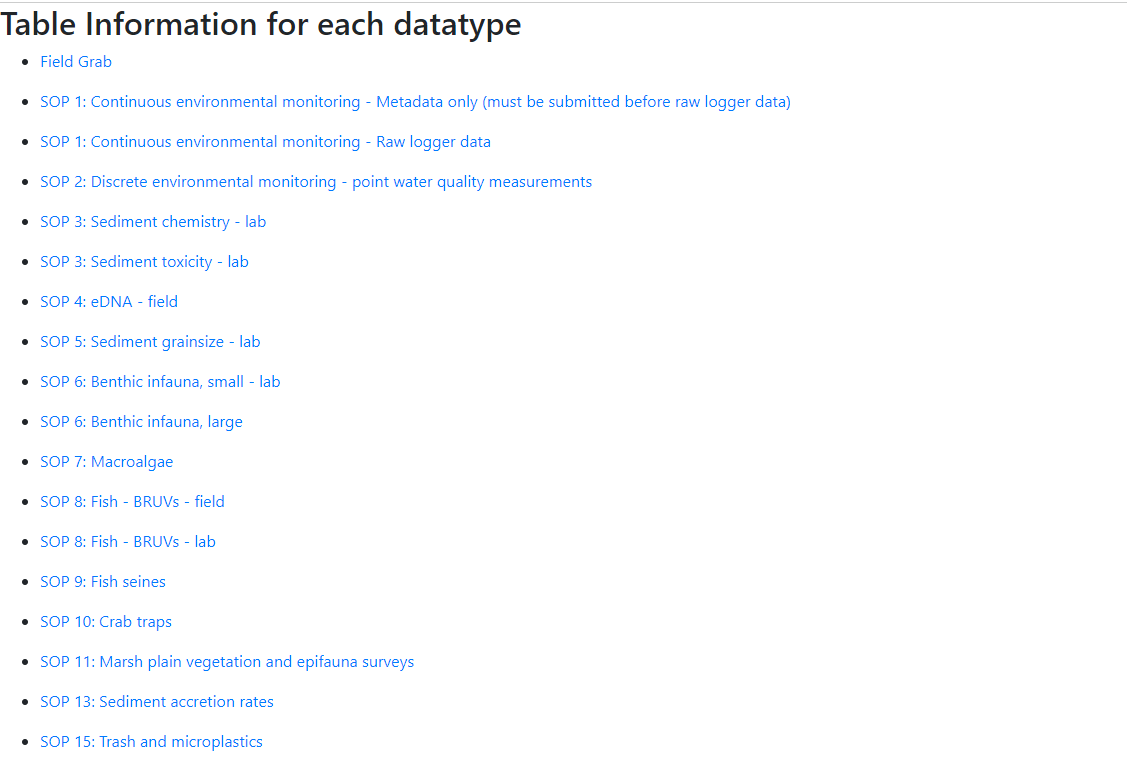This screenshot has height=779, width=1127.
Task: Click the SOP 7 Macroalgae link
Action: click(106, 462)
